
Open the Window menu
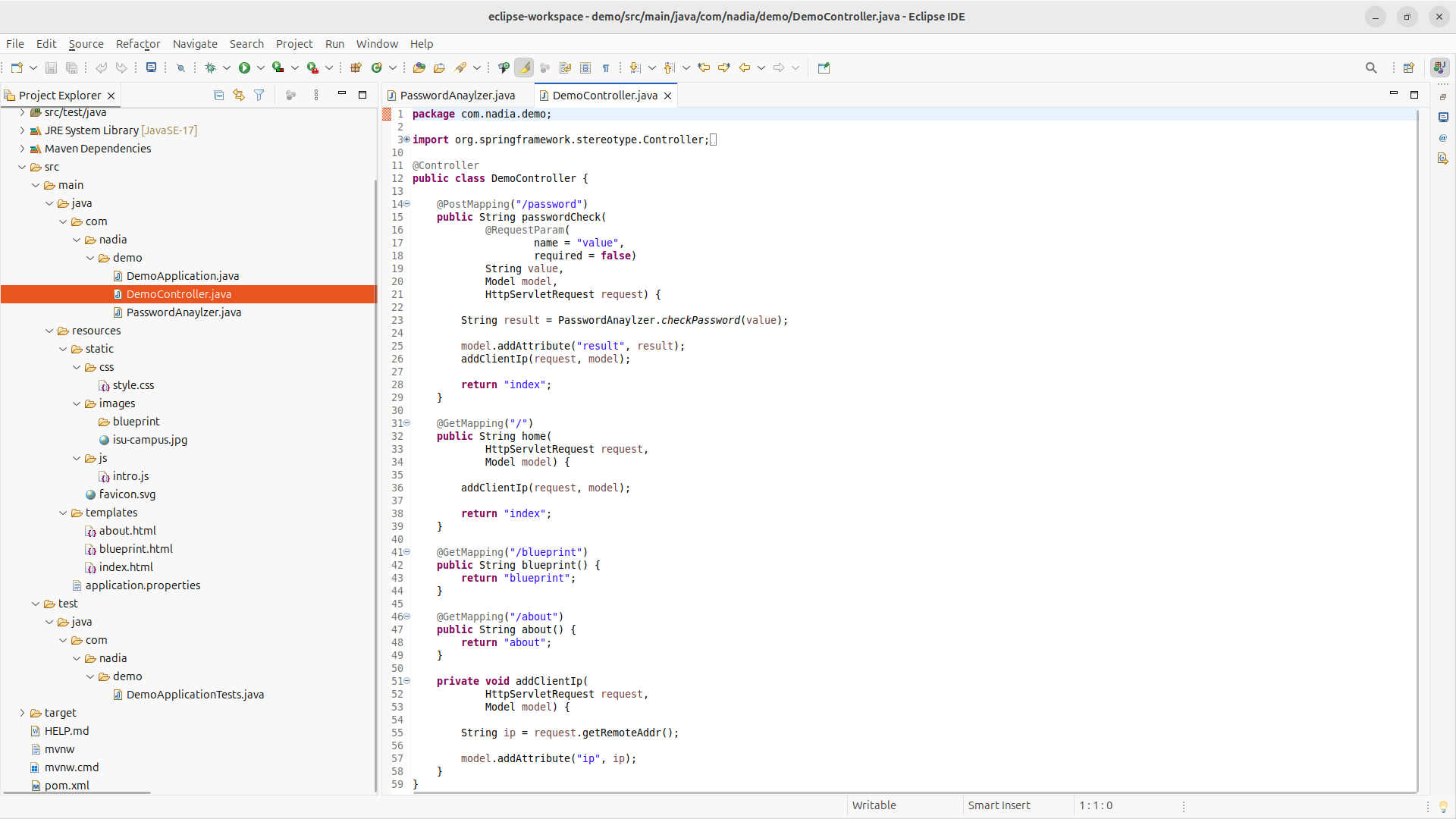(377, 43)
